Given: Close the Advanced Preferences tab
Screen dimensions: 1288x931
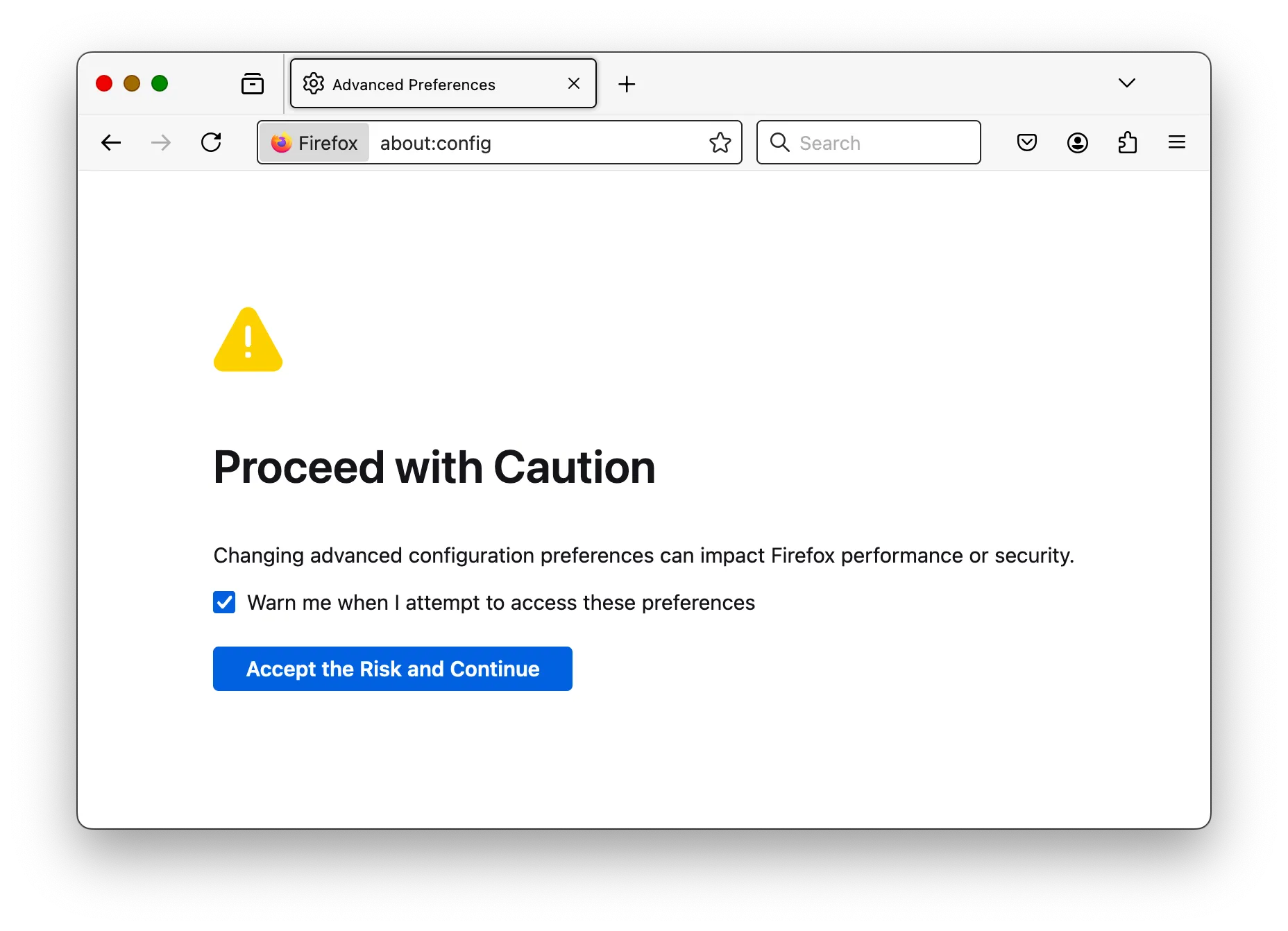Looking at the screenshot, I should [573, 83].
